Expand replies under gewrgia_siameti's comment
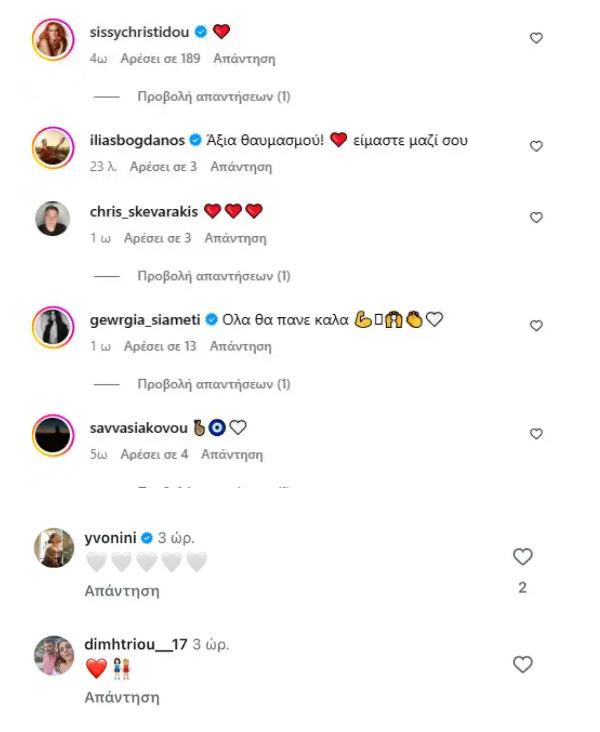The width and height of the screenshot is (600, 732). [x=213, y=384]
